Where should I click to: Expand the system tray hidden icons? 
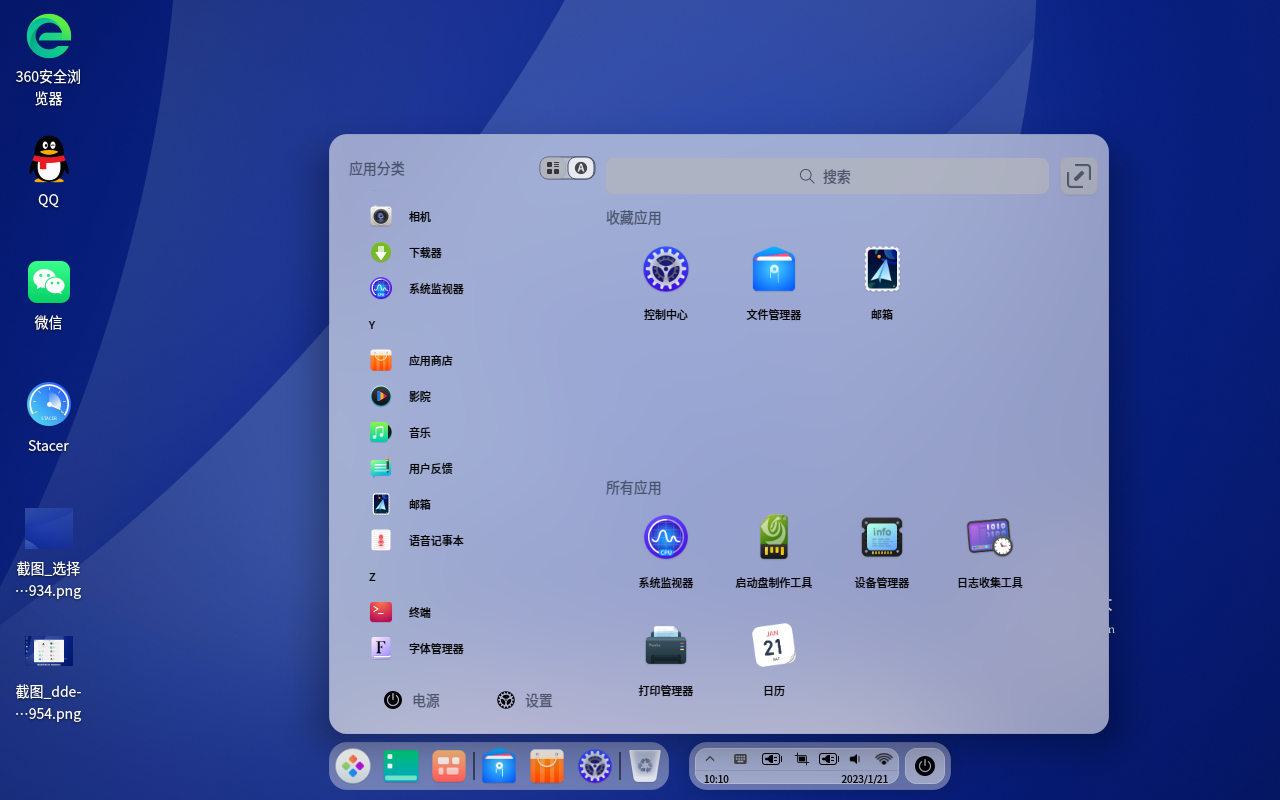tap(710, 758)
